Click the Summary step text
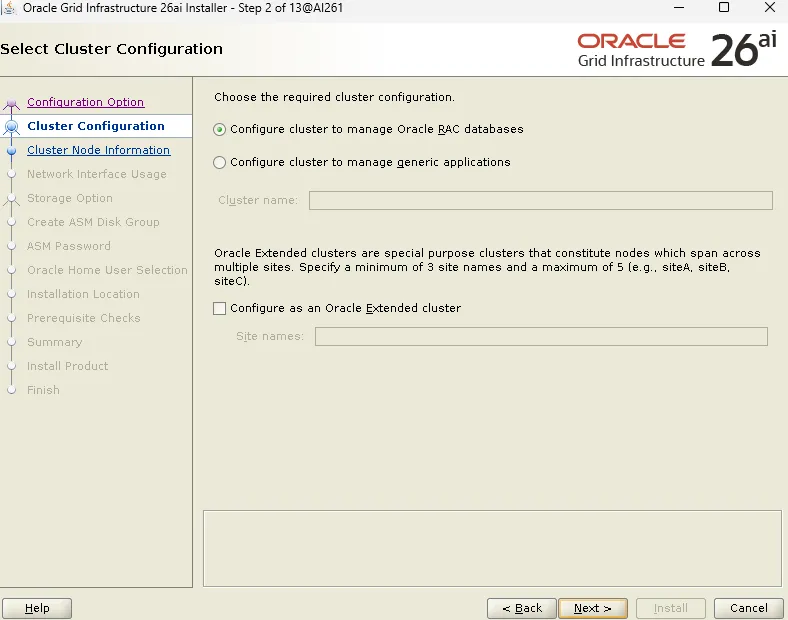Image resolution: width=788 pixels, height=620 pixels. point(55,343)
